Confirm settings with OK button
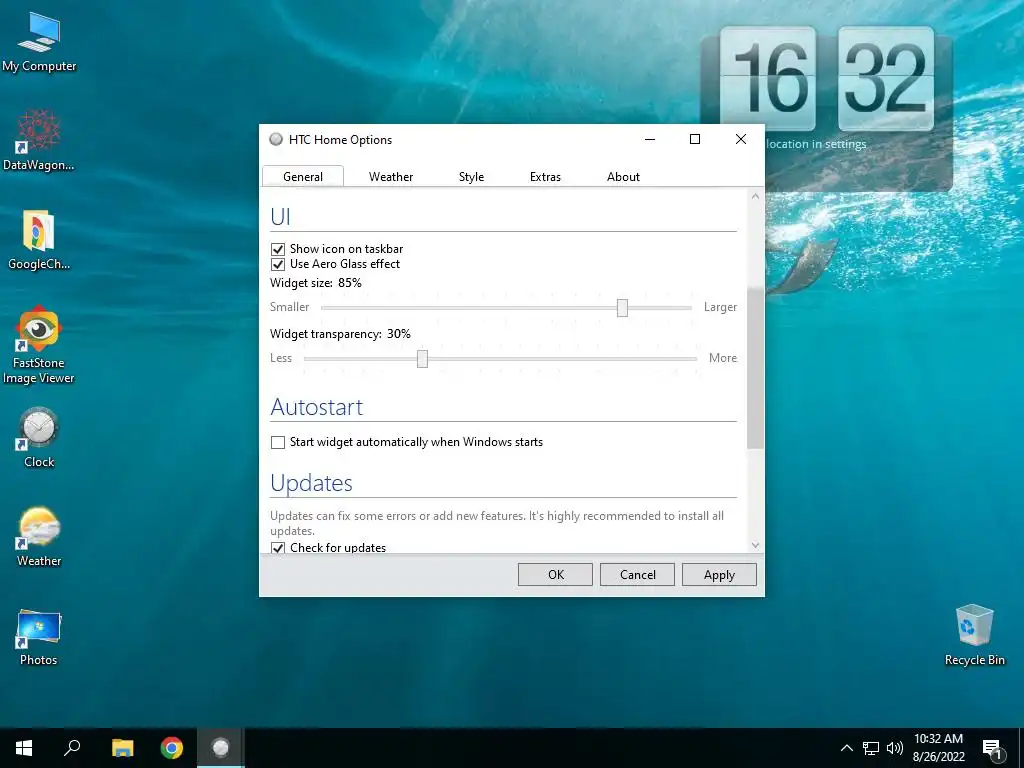The height and width of the screenshot is (768, 1024). click(555, 575)
